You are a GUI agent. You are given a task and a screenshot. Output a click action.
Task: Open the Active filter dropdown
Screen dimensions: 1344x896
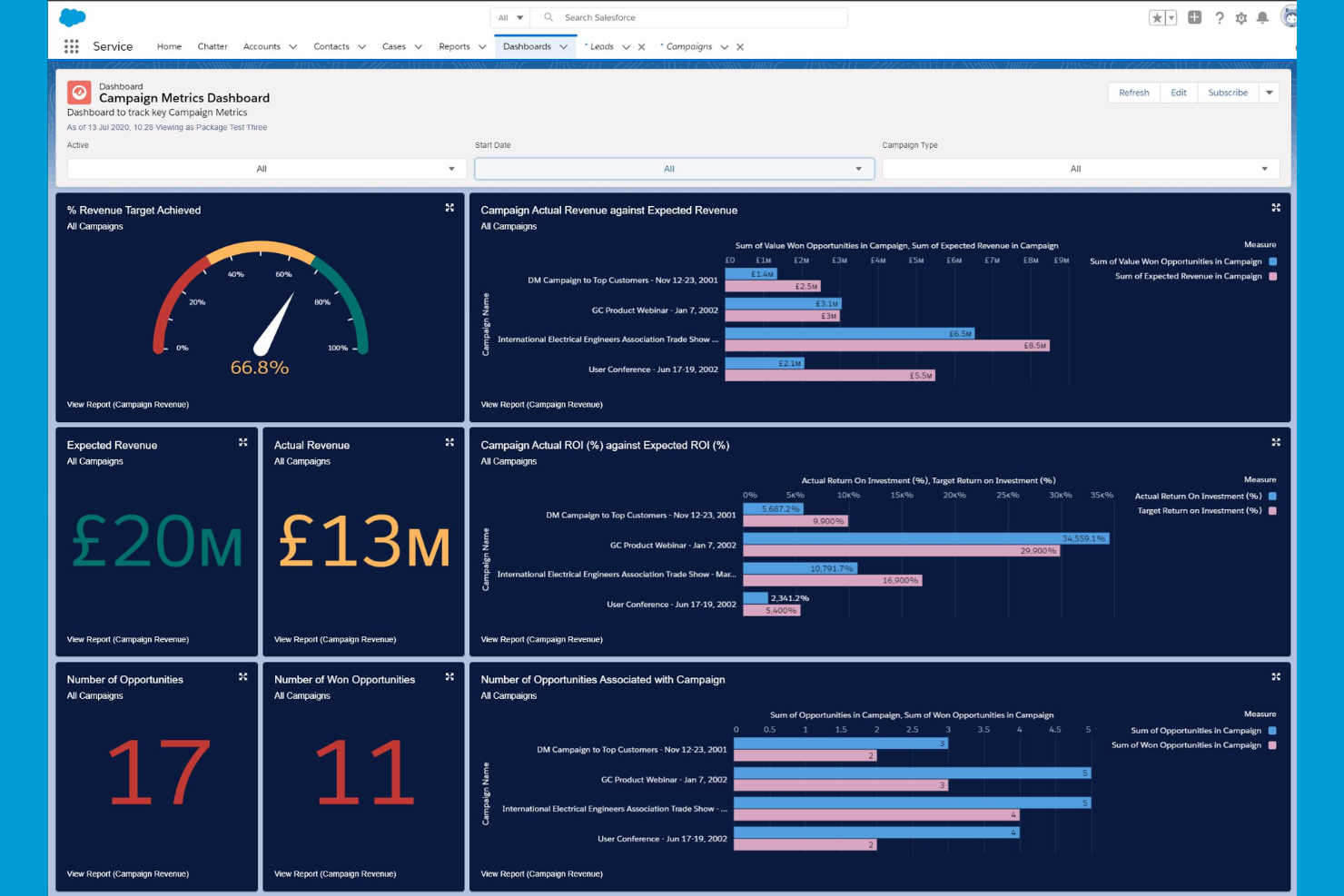(267, 169)
